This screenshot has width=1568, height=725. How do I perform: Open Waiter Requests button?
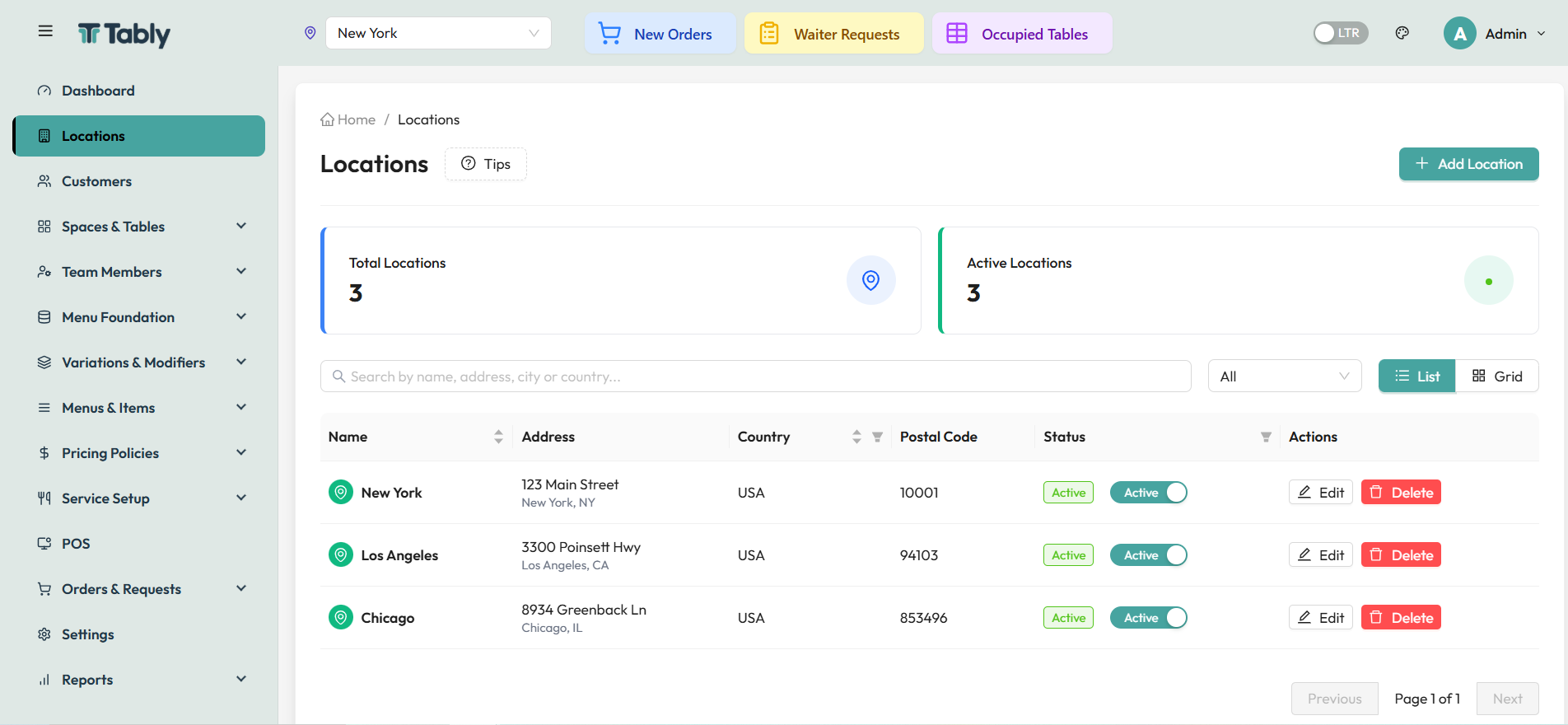(x=833, y=34)
